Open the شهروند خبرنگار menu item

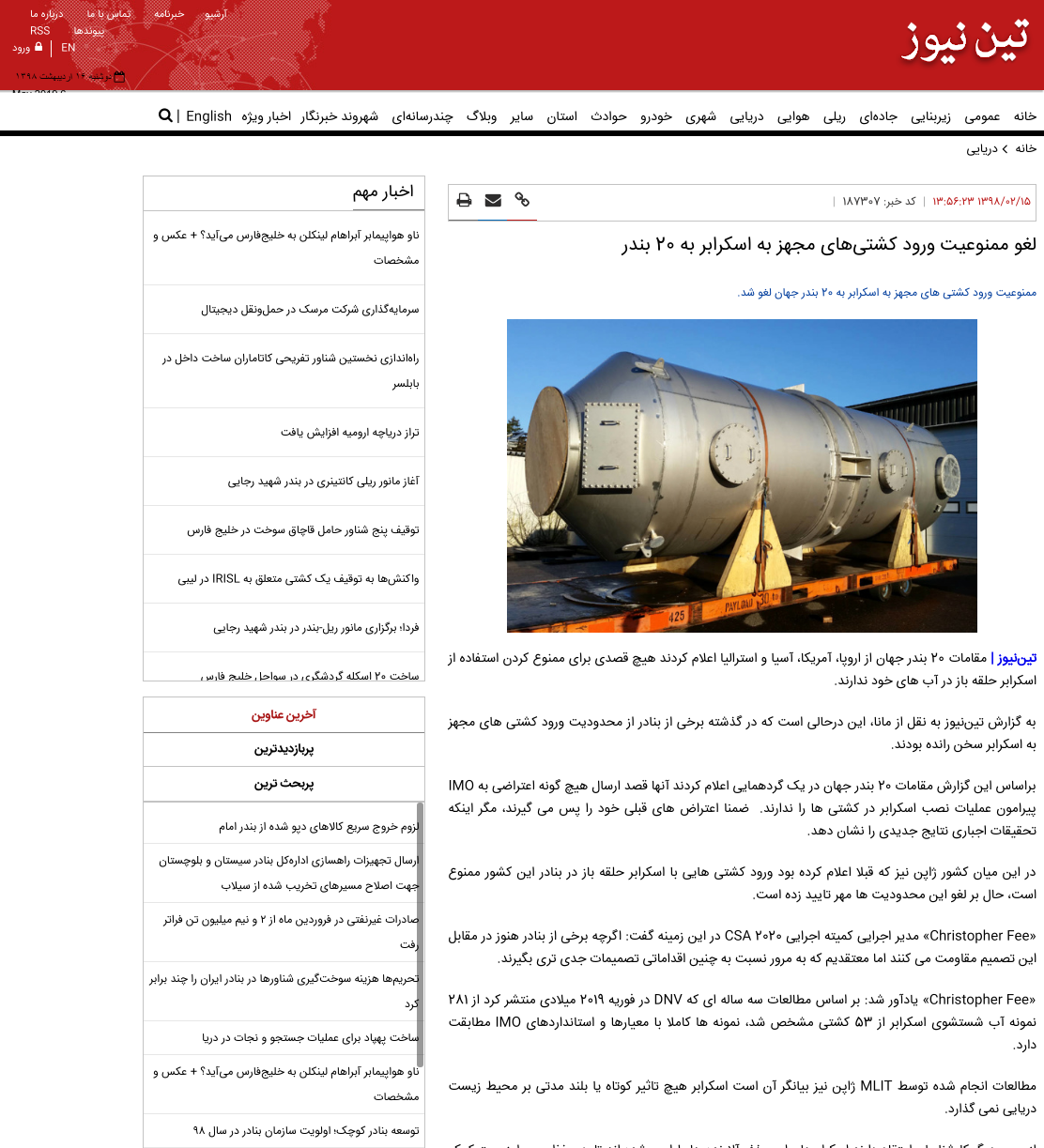pyautogui.click(x=339, y=116)
